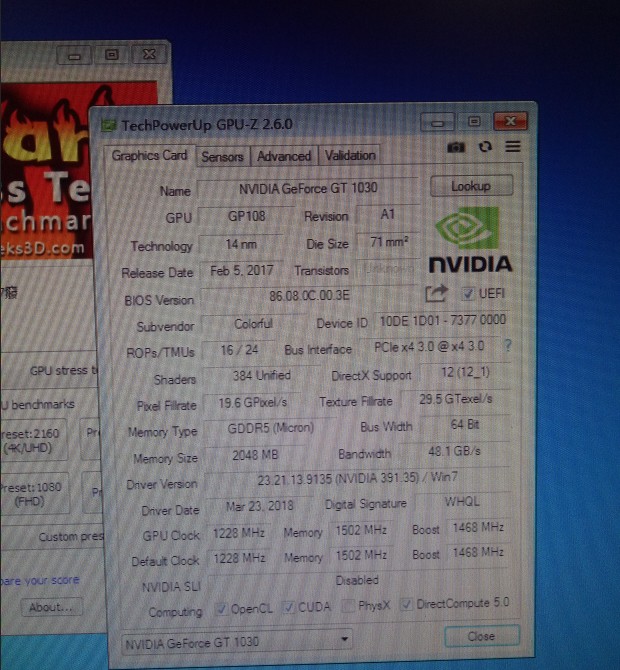The height and width of the screenshot is (670, 620).
Task: Click the Memory Type value GDDR5 (Micron)
Action: pos(271,428)
